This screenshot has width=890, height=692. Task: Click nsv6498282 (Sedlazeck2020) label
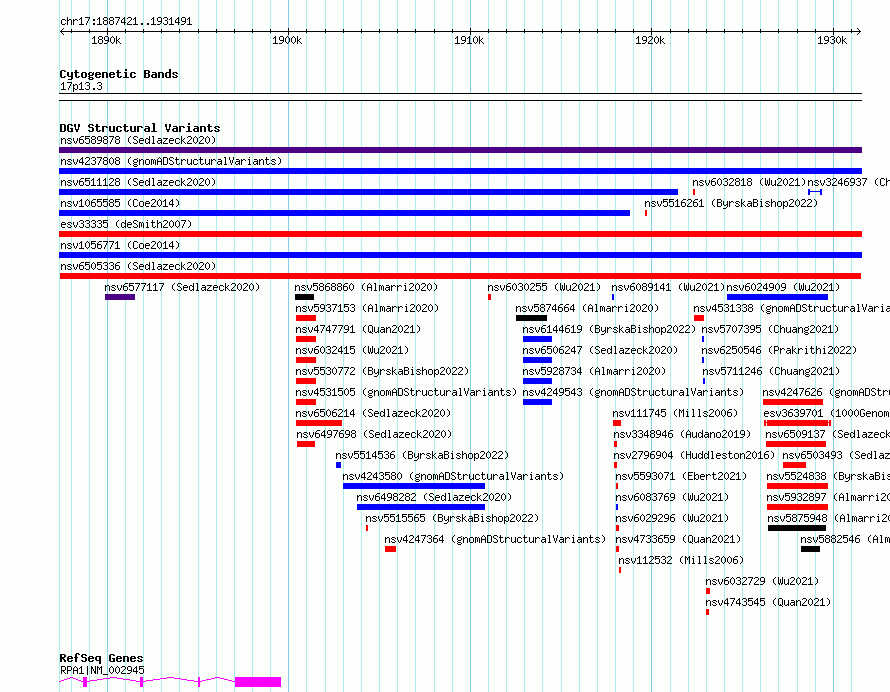point(434,497)
